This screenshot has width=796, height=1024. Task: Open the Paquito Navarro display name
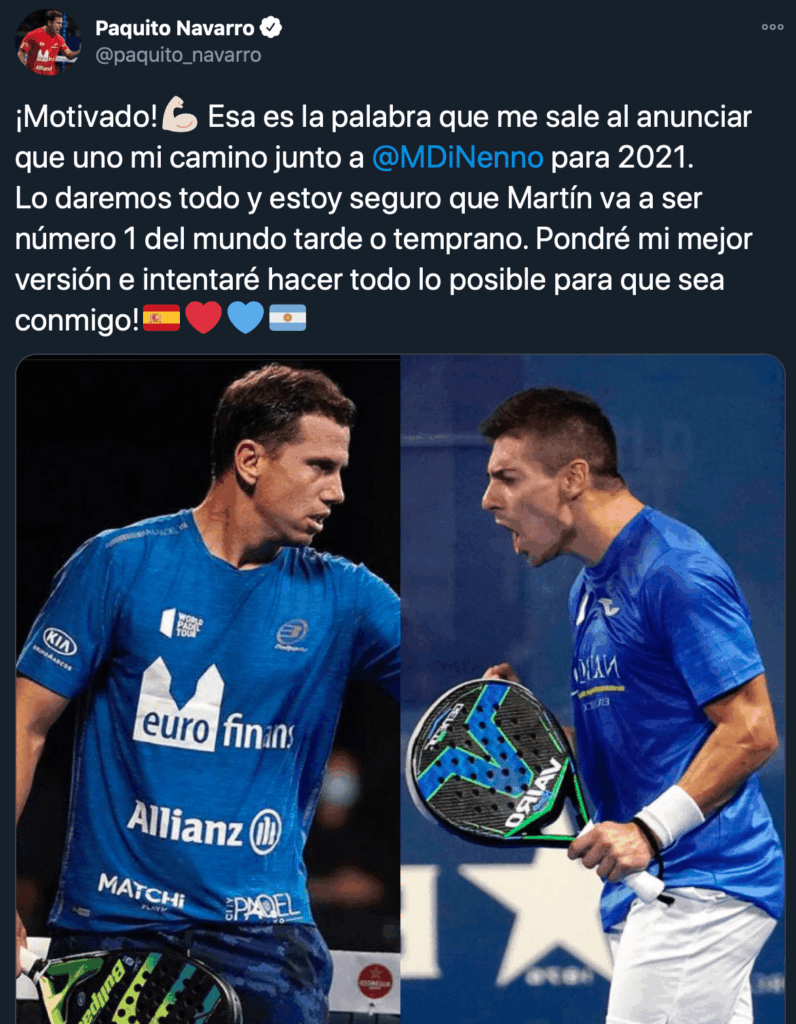tap(175, 28)
